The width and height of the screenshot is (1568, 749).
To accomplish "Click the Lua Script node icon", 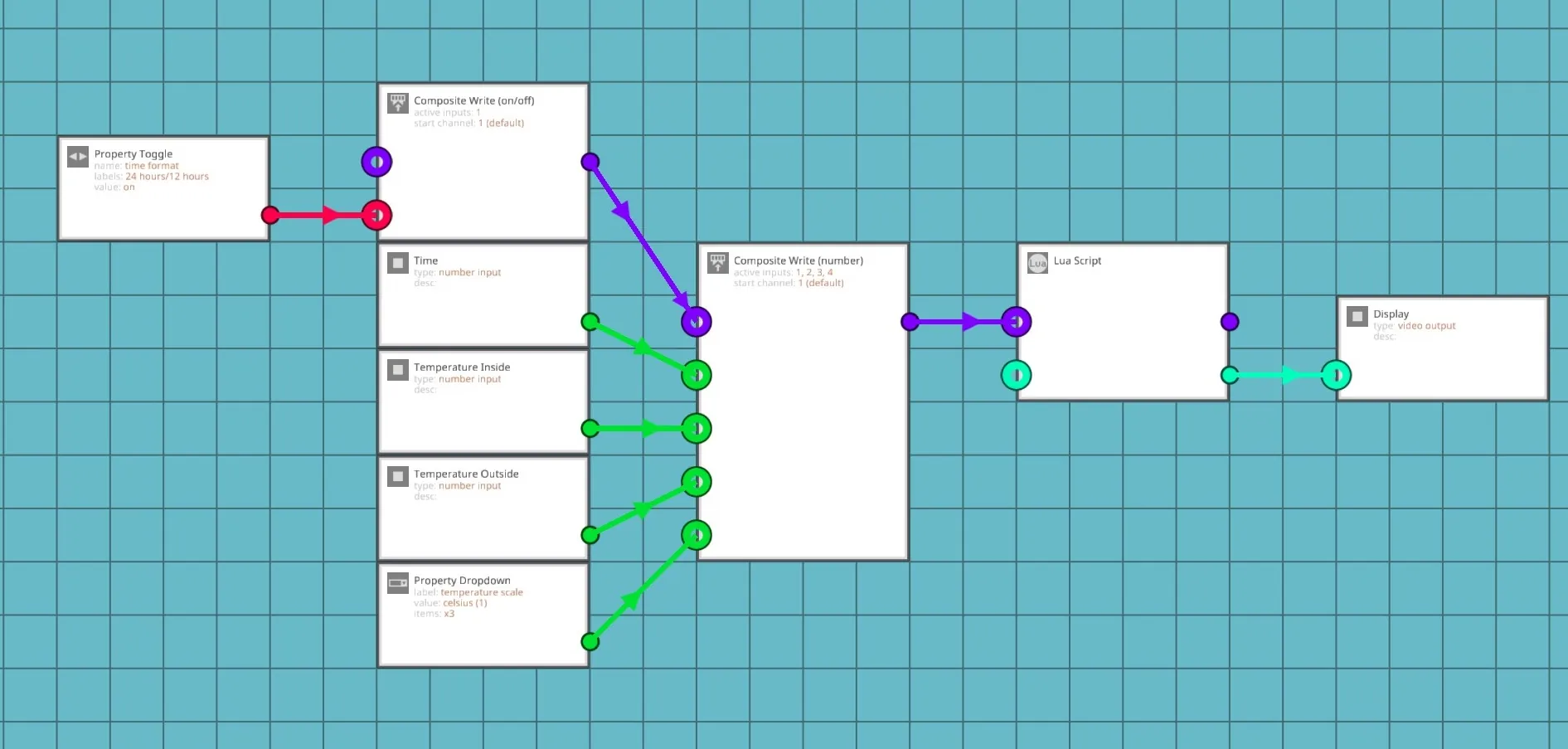I will click(1037, 263).
